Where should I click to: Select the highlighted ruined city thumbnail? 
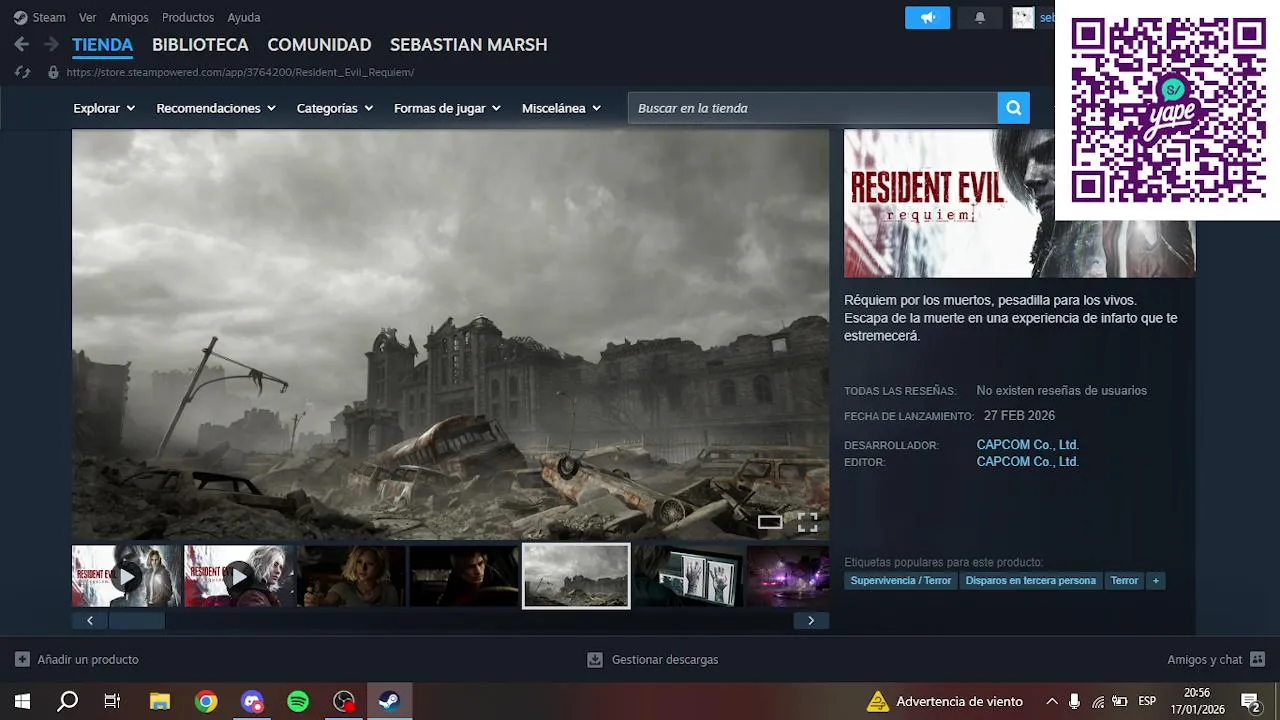click(x=577, y=576)
